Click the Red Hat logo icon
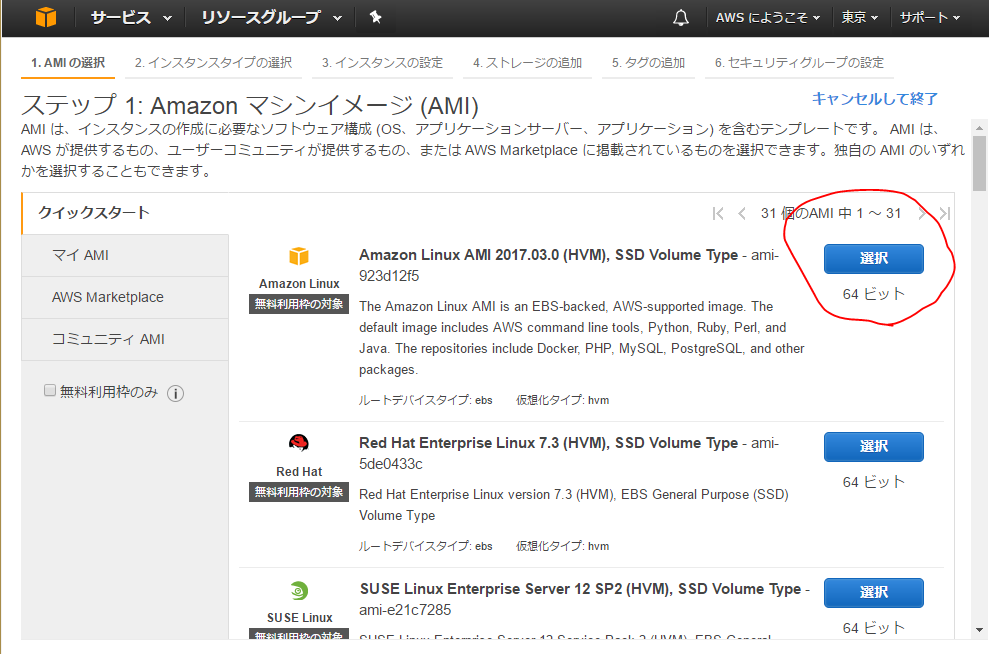Viewport: 989px width, 654px height. click(299, 443)
